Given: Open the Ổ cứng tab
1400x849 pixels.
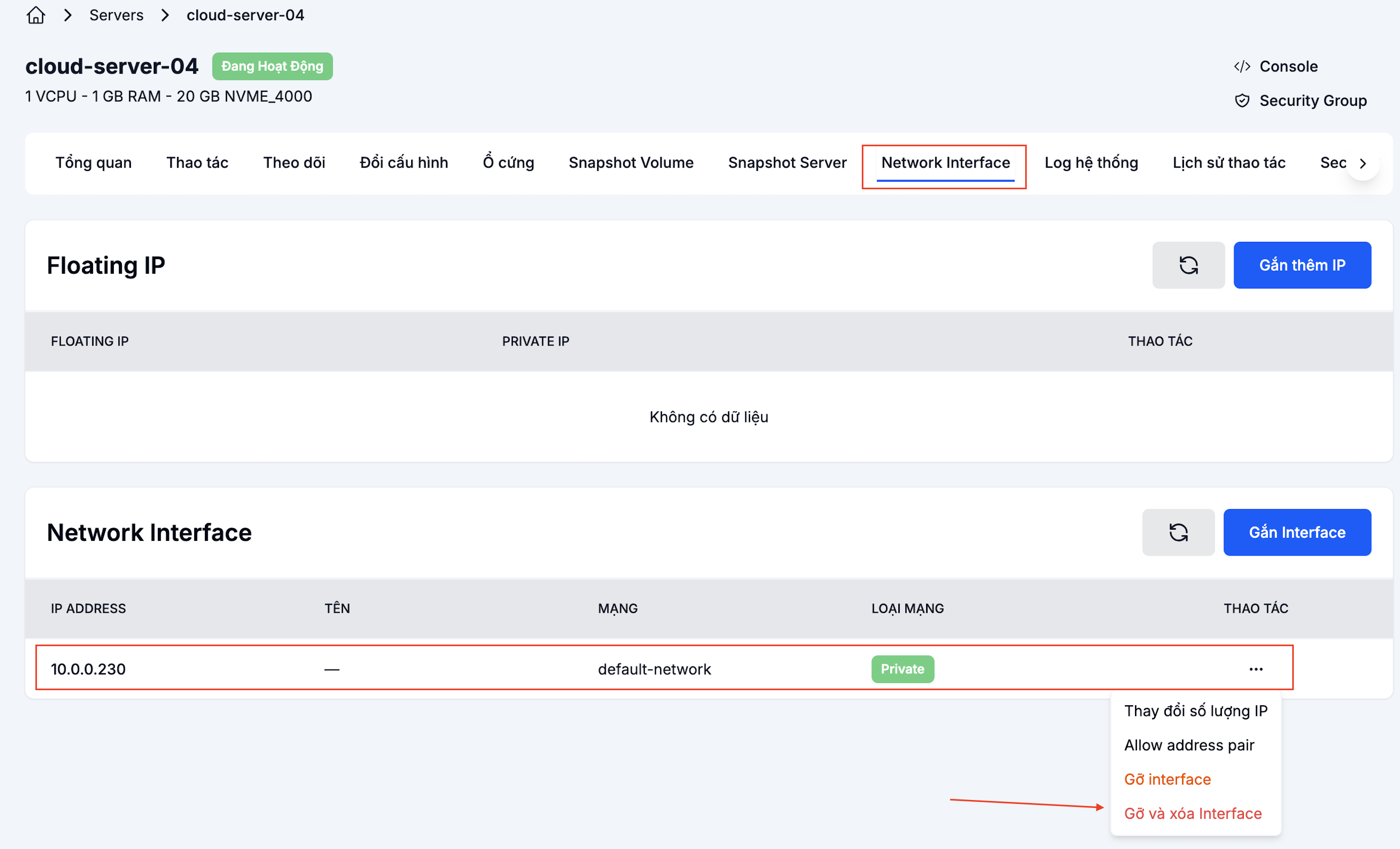Looking at the screenshot, I should (x=508, y=162).
